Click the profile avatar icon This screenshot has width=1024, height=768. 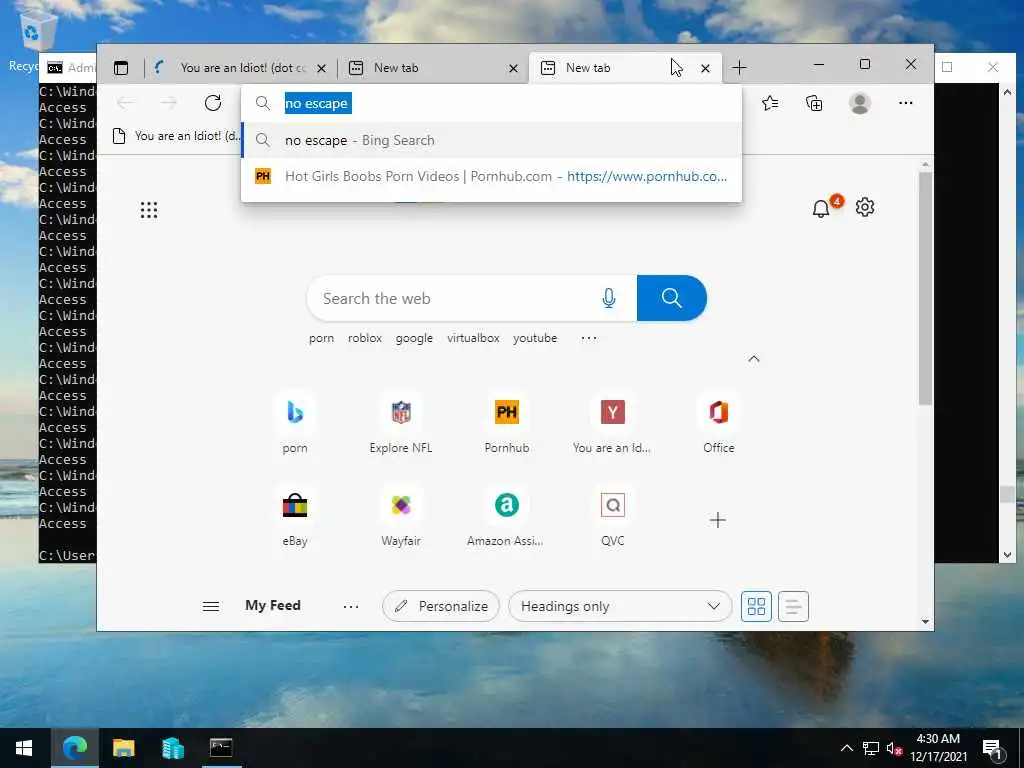click(859, 103)
